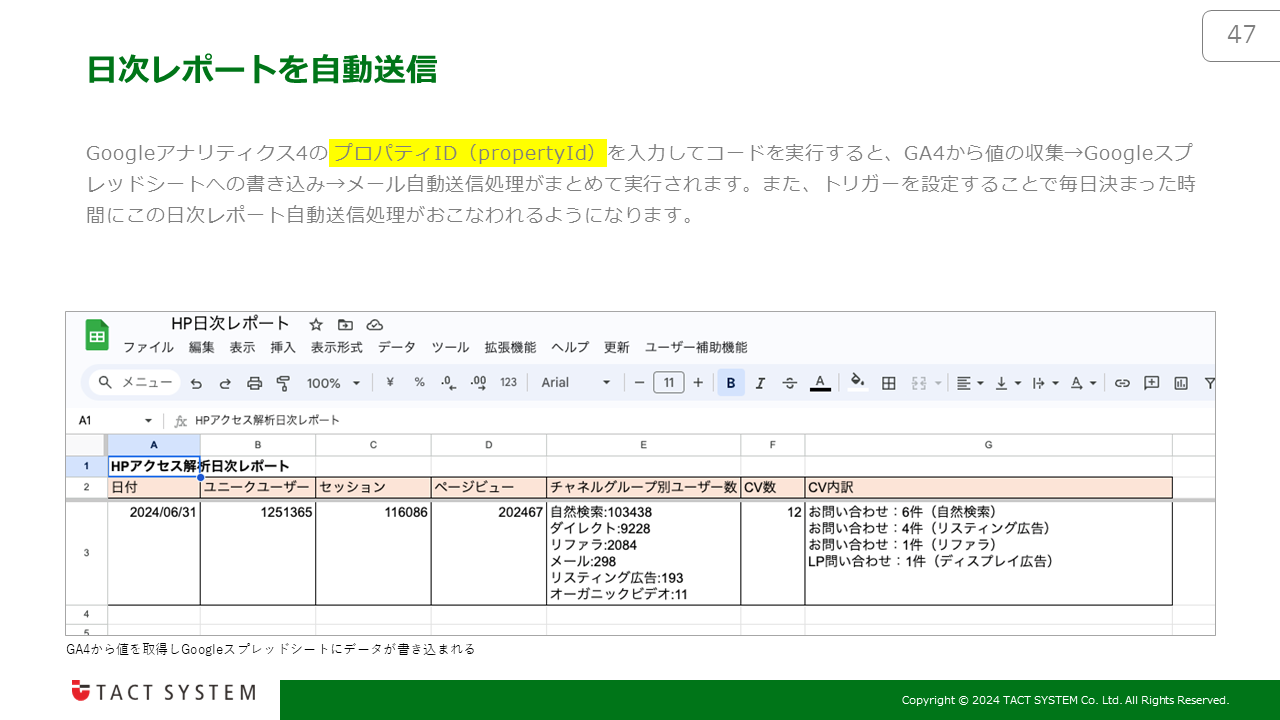Increase decimal places
This screenshot has width=1280, height=720.
point(478,382)
